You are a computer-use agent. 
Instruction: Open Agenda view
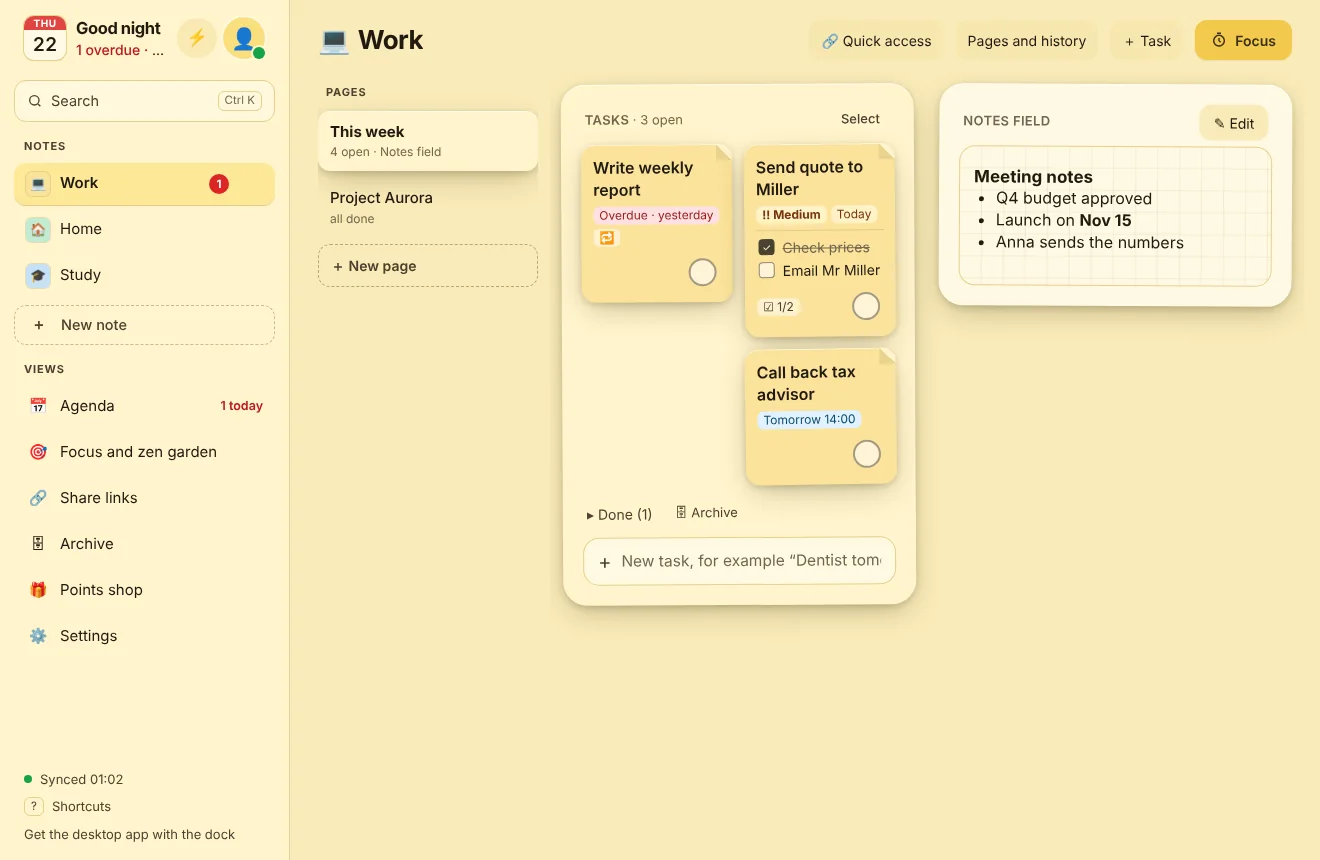pos(145,406)
